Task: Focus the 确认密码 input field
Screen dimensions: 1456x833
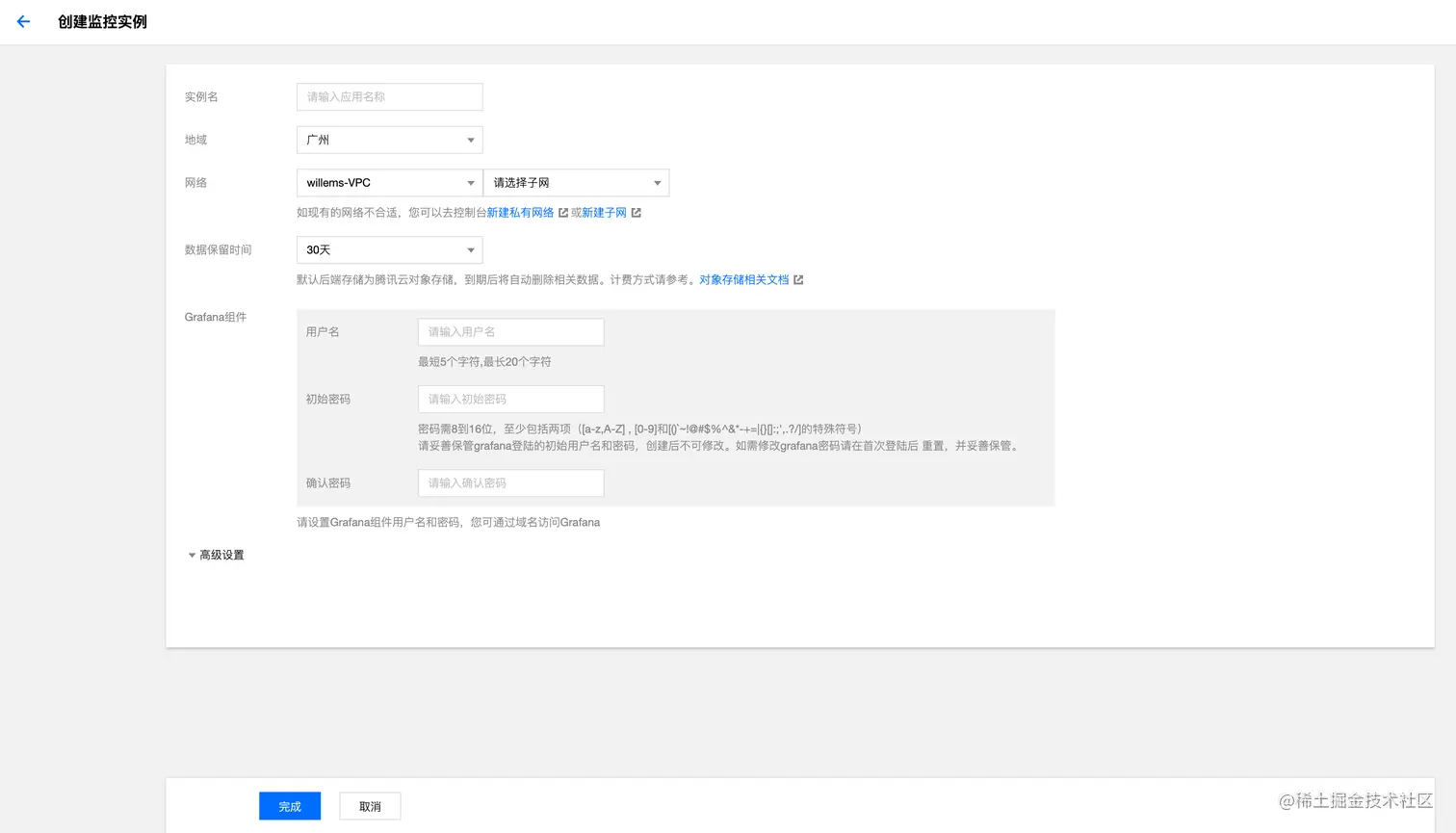Action: 510,482
